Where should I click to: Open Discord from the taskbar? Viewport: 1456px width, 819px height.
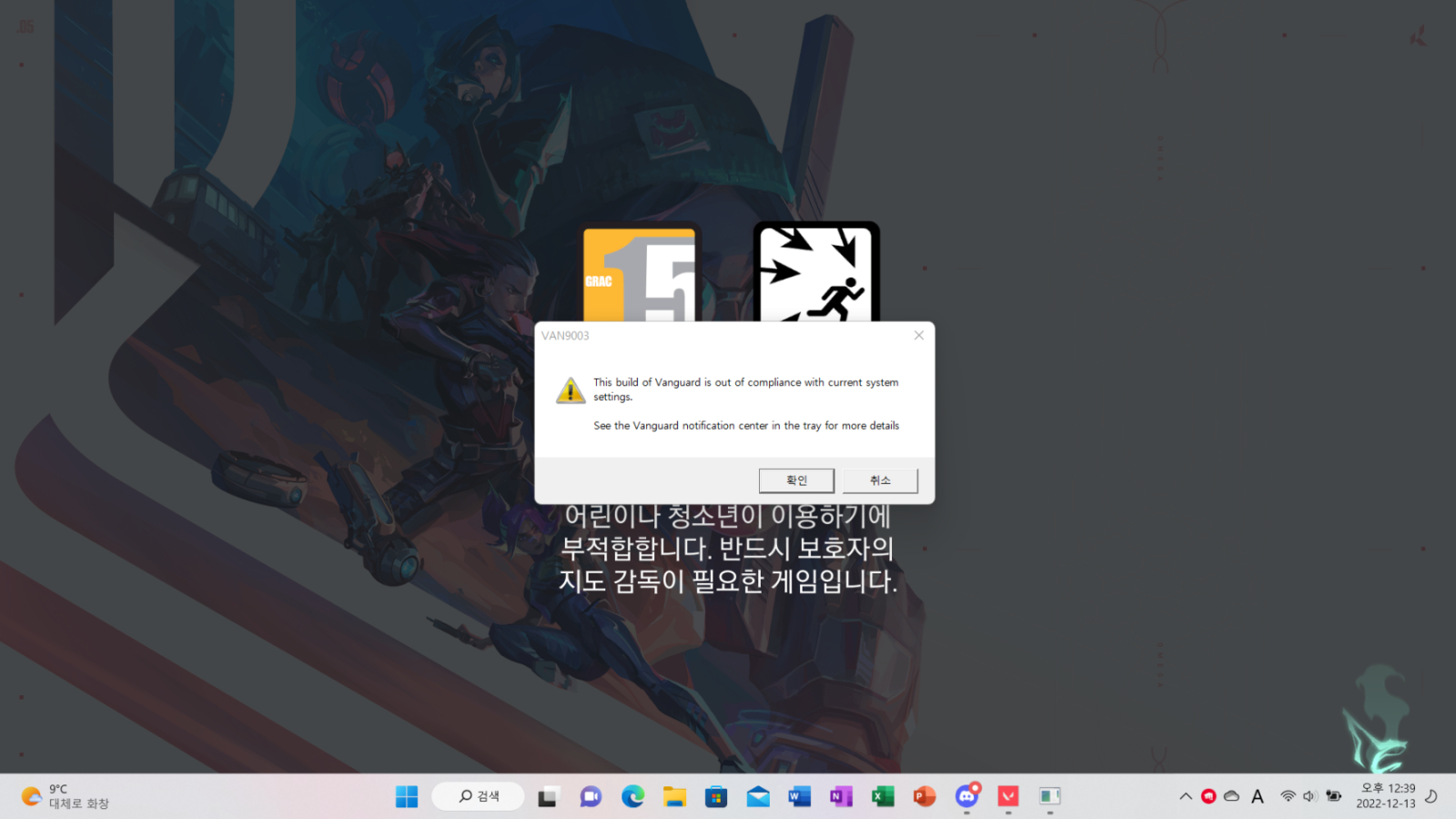point(965,796)
